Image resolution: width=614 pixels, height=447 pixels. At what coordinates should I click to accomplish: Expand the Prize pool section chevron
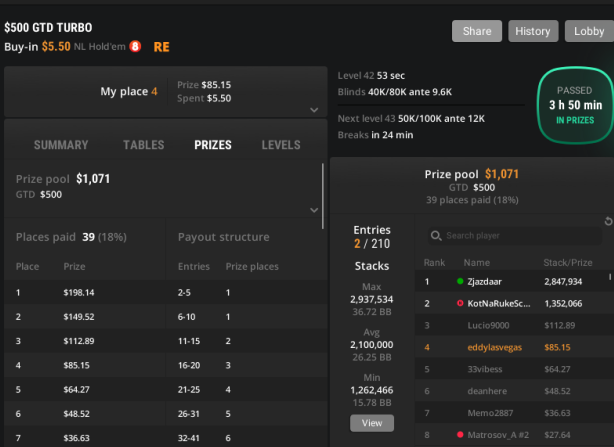tap(314, 210)
